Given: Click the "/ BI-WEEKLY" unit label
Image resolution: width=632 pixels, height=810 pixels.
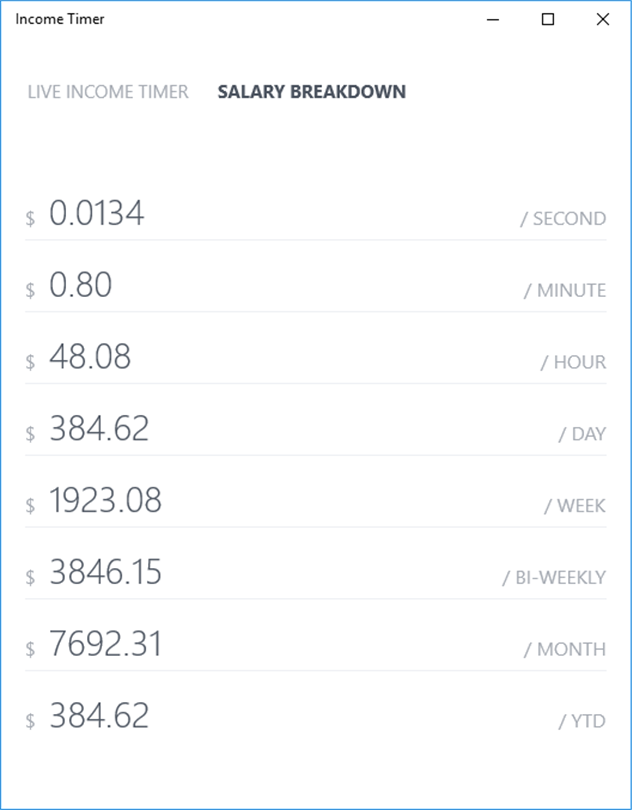Looking at the screenshot, I should [554, 578].
